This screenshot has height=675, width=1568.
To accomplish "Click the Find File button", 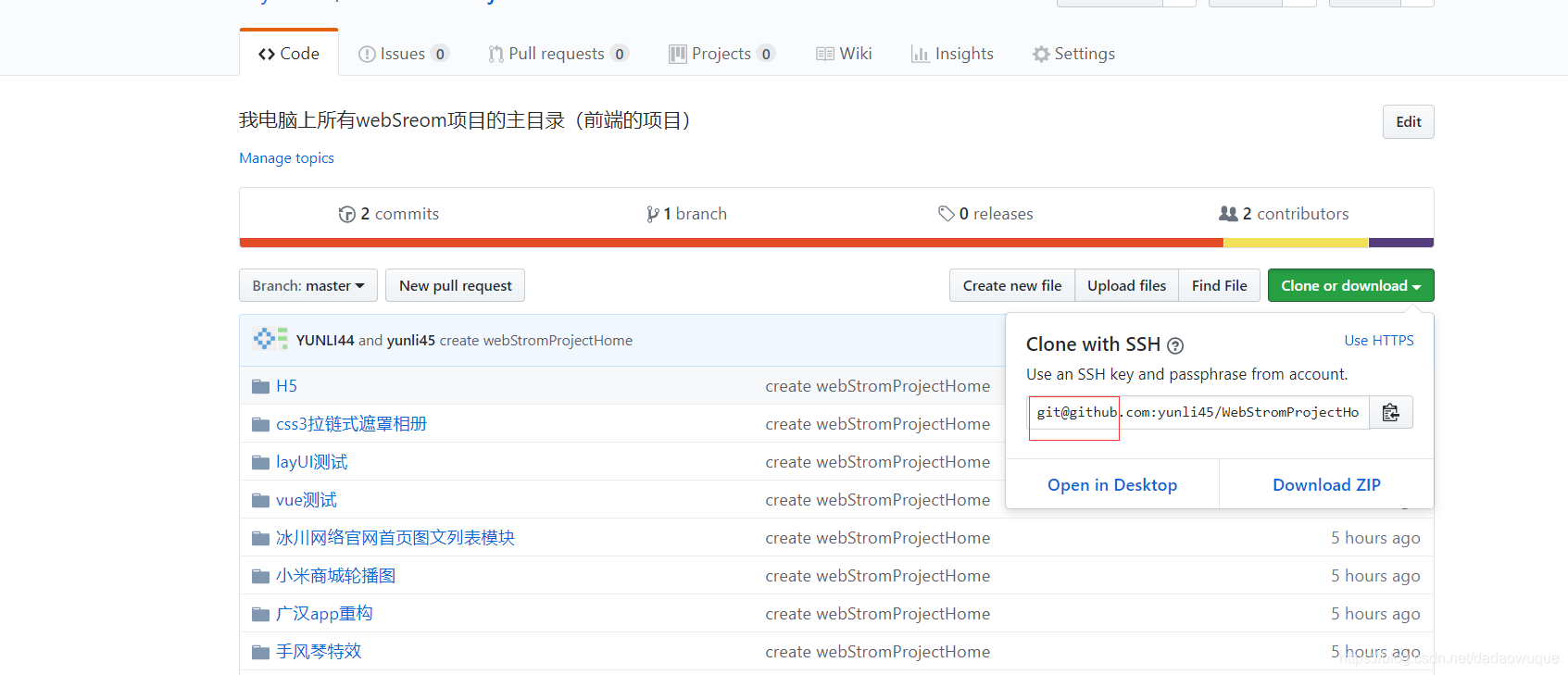I will (1219, 285).
